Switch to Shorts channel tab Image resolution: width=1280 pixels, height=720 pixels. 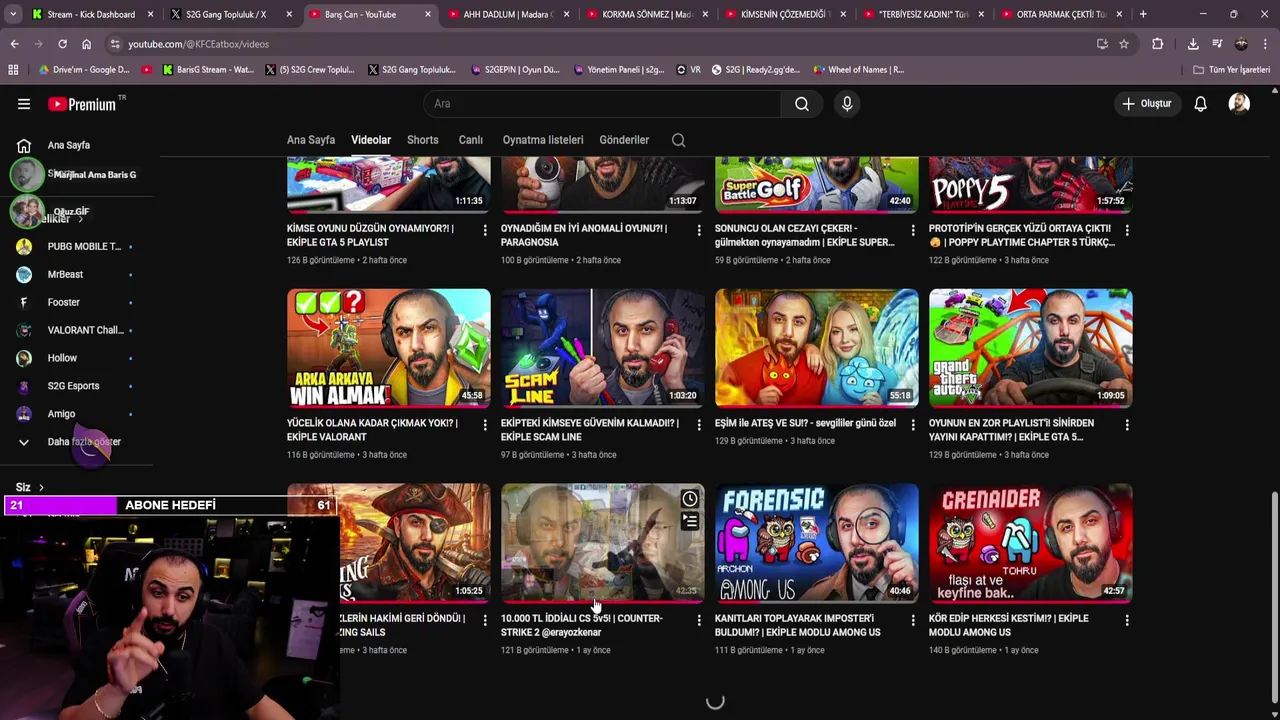[x=423, y=140]
